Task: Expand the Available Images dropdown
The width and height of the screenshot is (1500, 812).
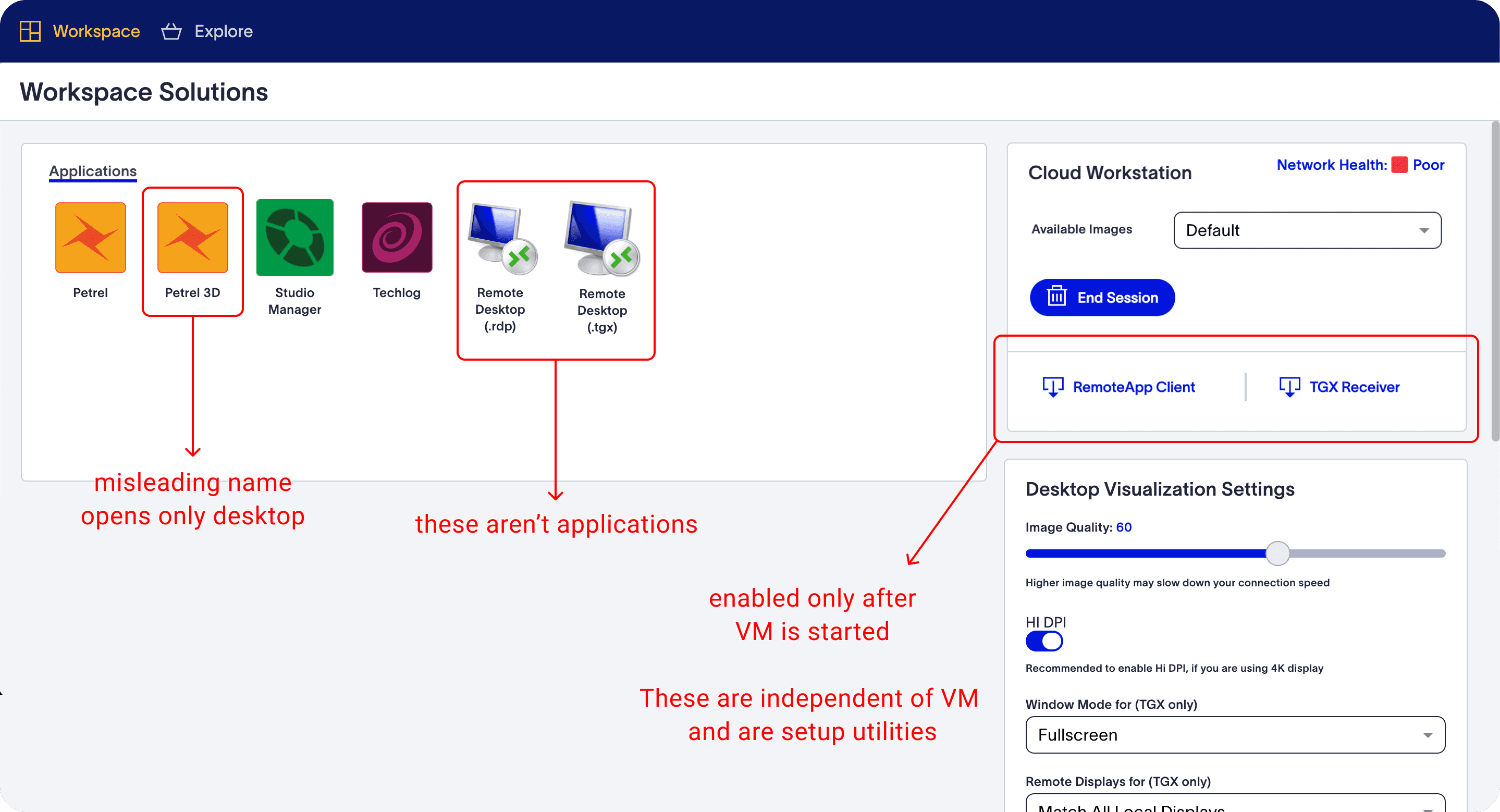Action: click(1307, 230)
